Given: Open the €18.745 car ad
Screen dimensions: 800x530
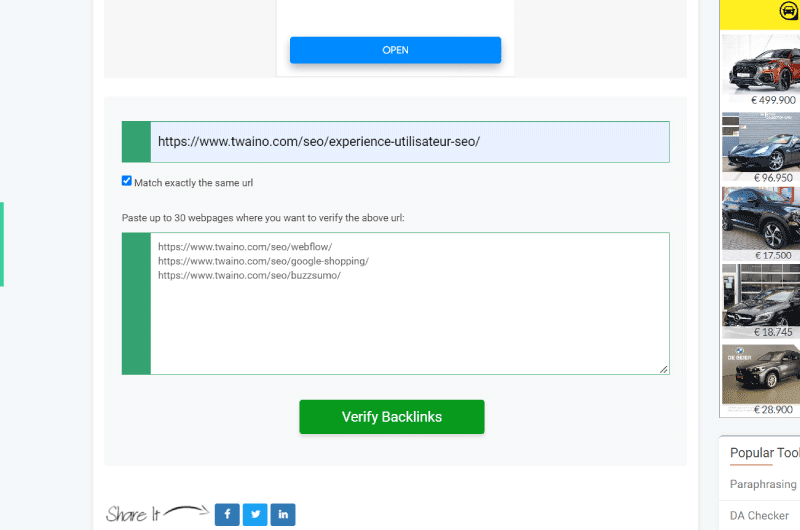Looking at the screenshot, I should click(761, 301).
